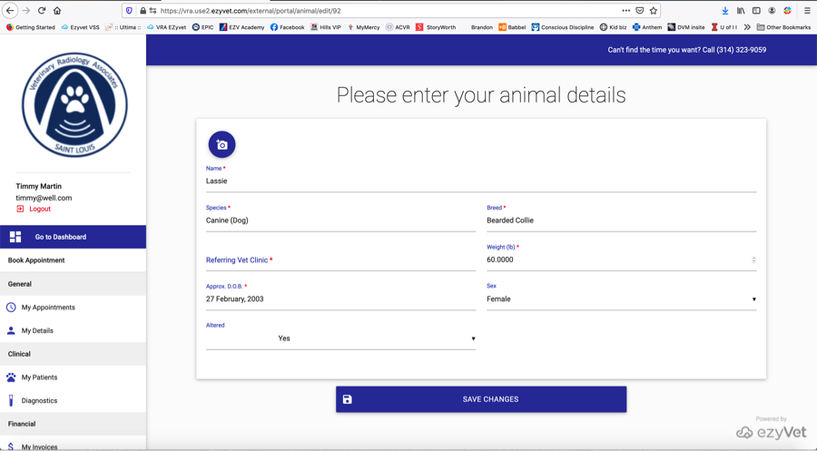Image resolution: width=817 pixels, height=451 pixels.
Task: Click the Referring Vet Clinic field
Action: coord(340,260)
